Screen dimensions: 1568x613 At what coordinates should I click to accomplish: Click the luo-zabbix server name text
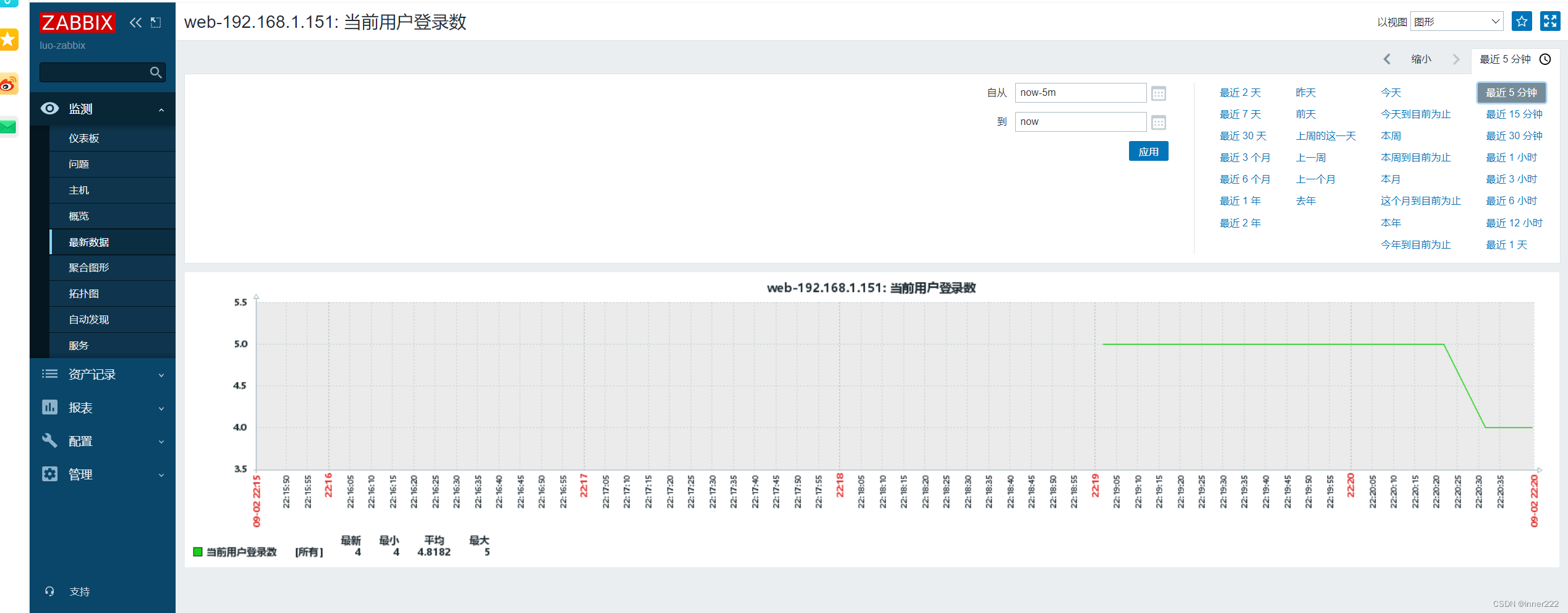pos(62,45)
